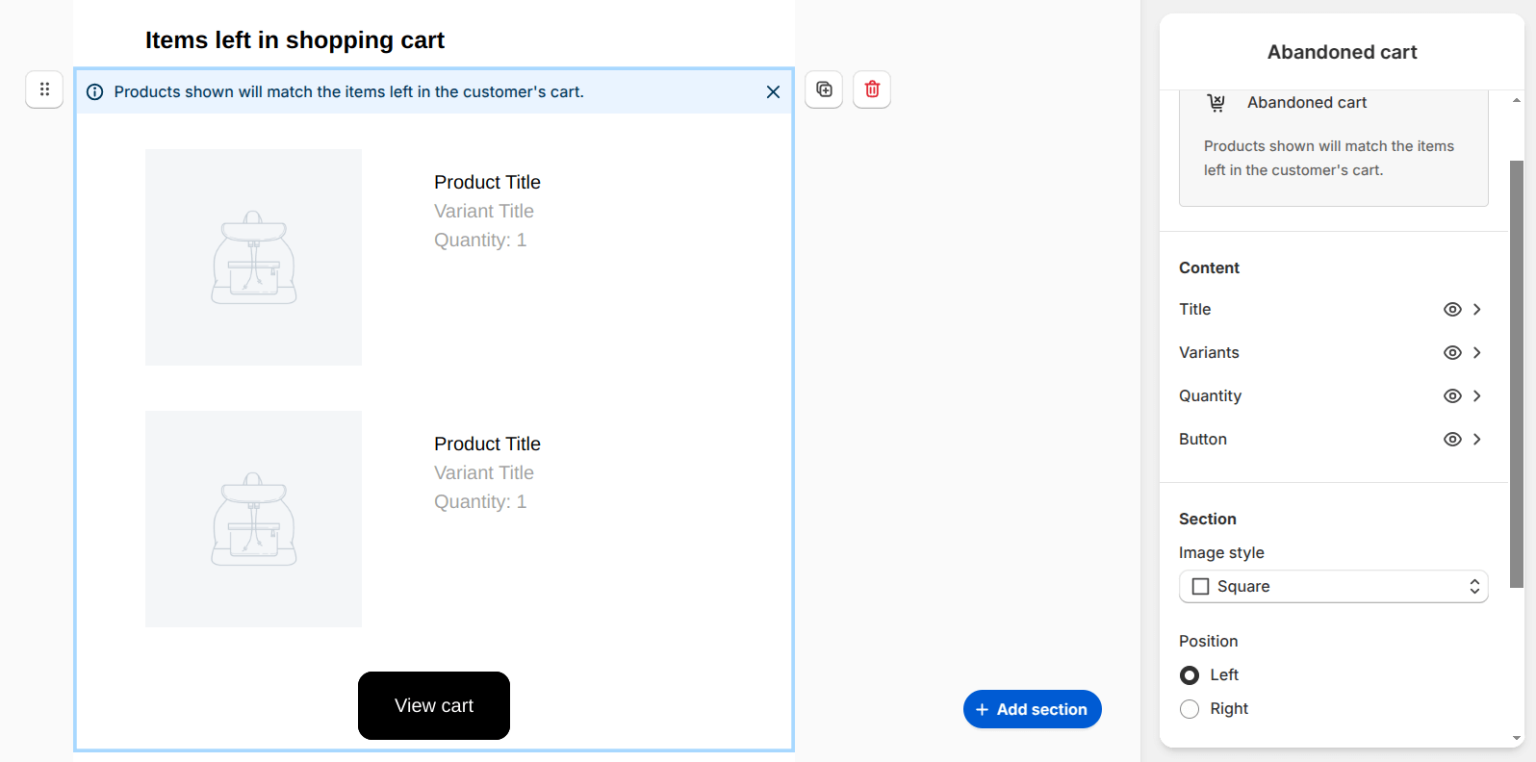Hide the Quantity field
The height and width of the screenshot is (762, 1536).
(x=1452, y=395)
